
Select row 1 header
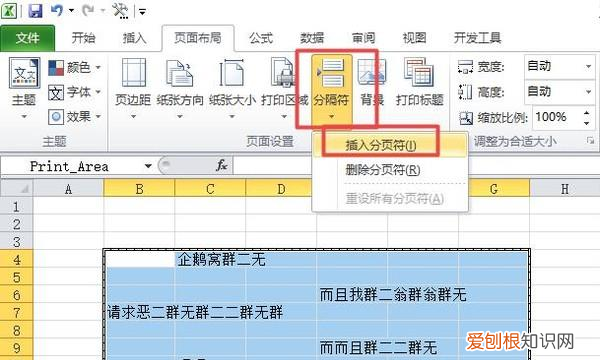[x=16, y=207]
